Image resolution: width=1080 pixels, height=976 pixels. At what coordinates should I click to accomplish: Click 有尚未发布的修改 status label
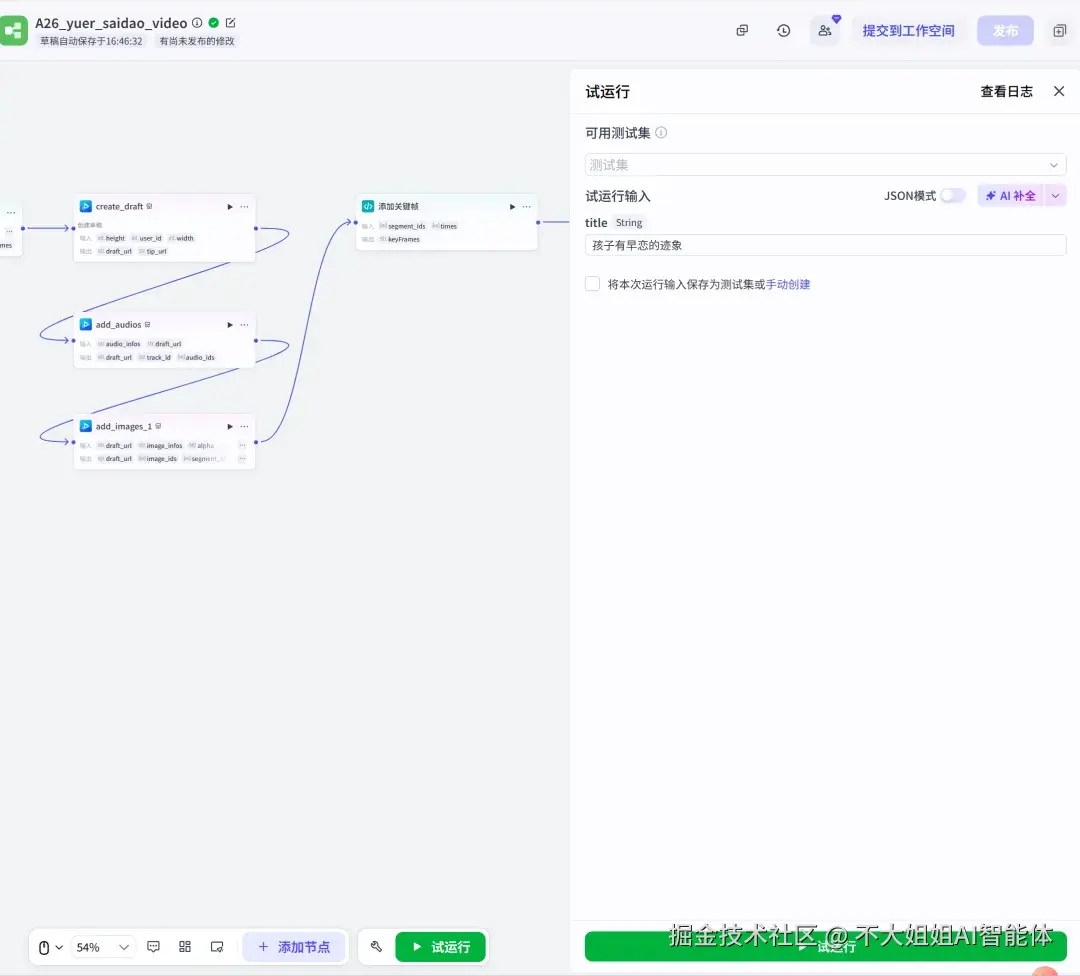click(x=196, y=41)
